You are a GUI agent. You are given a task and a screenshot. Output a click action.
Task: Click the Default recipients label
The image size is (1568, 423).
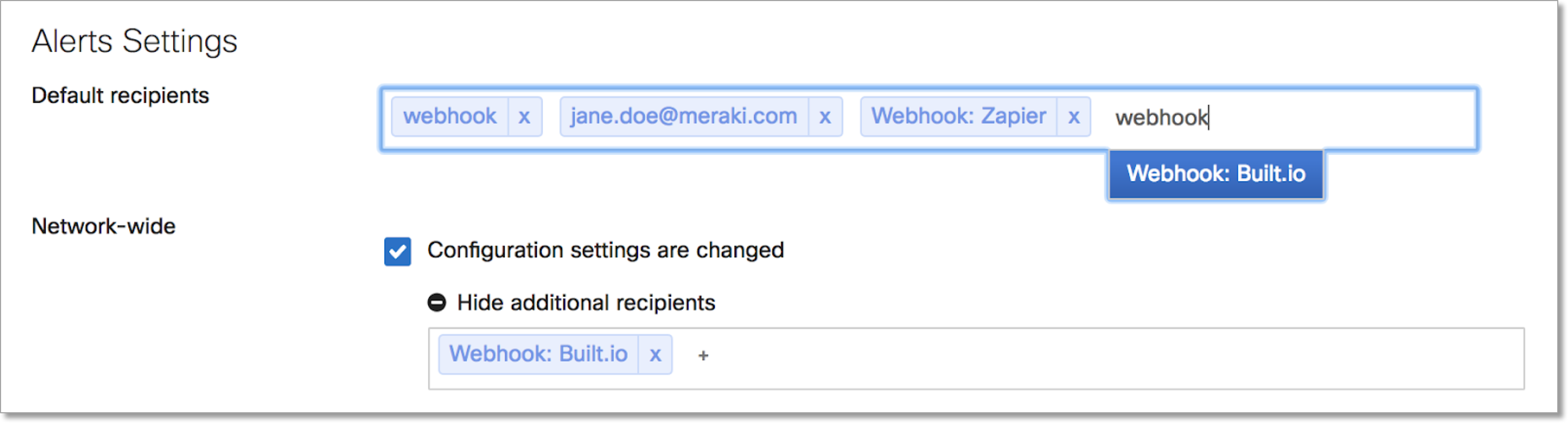(x=121, y=95)
